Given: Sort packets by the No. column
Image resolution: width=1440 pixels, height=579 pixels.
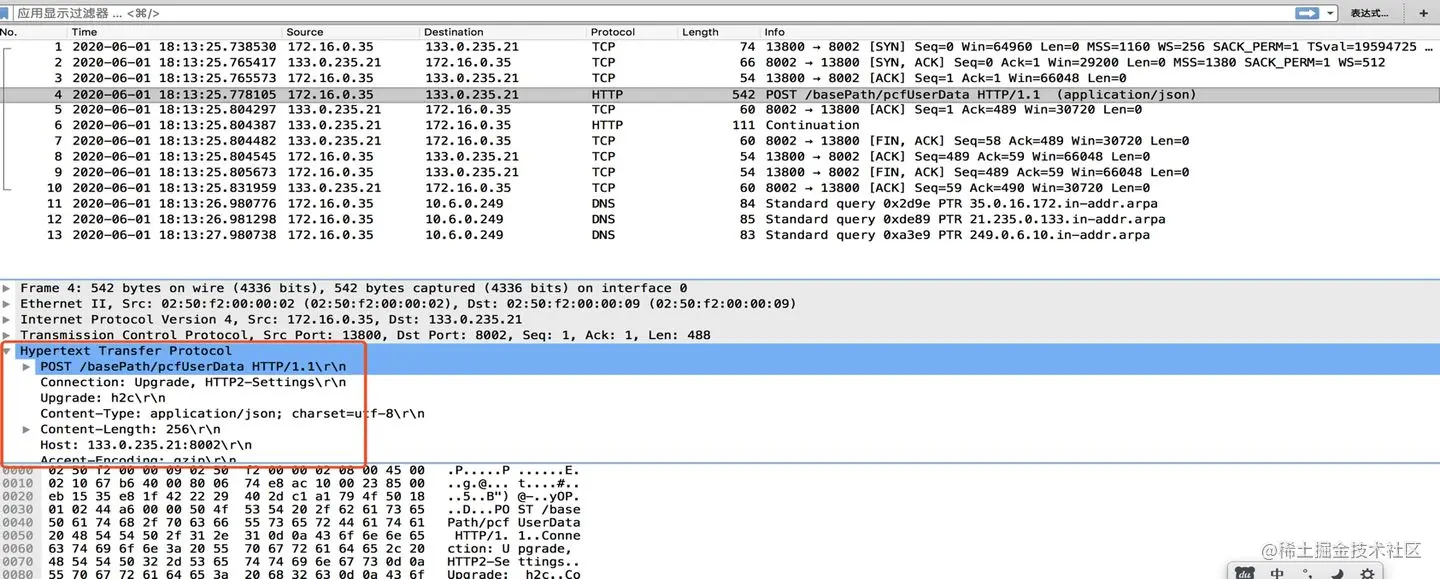Looking at the screenshot, I should click(32, 32).
